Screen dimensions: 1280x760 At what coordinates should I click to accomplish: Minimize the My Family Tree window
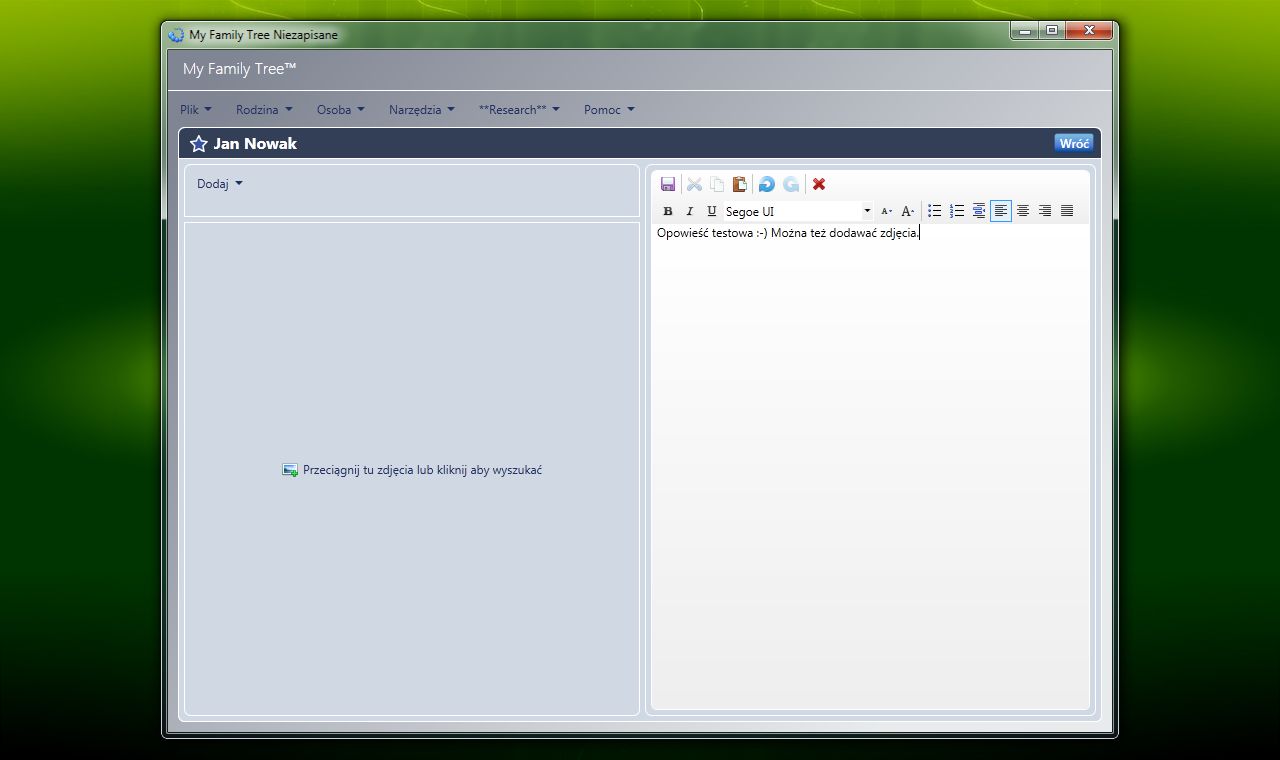[x=1024, y=31]
